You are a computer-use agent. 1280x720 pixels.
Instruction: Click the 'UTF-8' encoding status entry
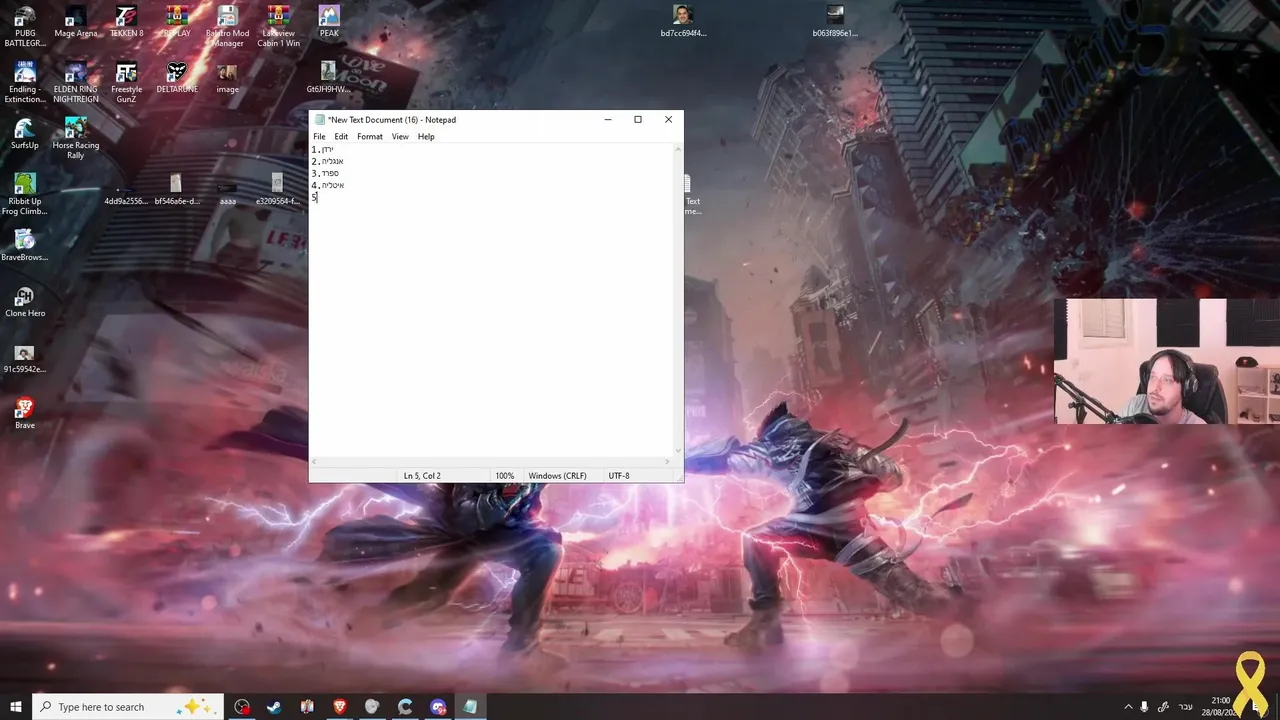pyautogui.click(x=619, y=476)
